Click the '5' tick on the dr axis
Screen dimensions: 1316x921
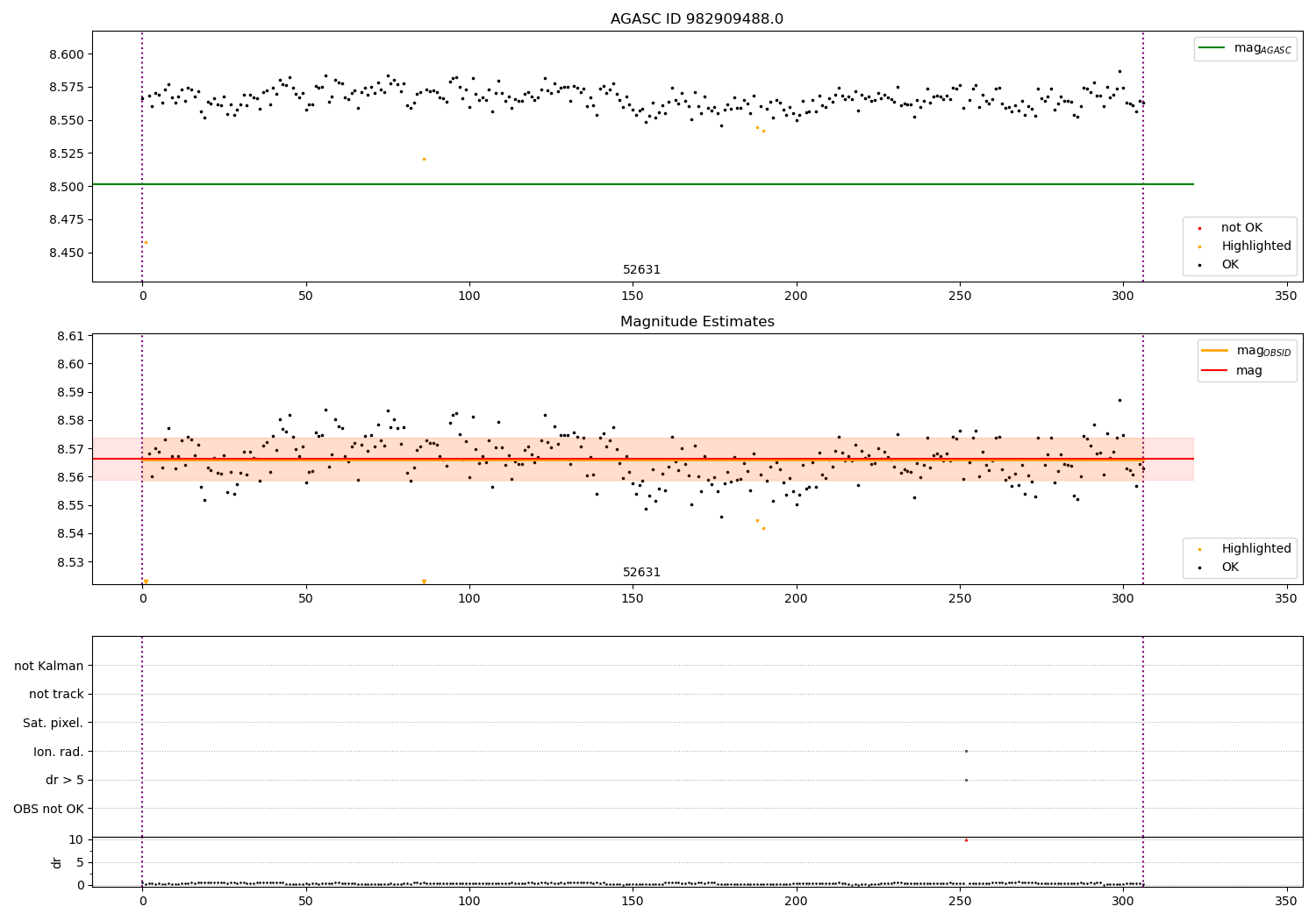click(81, 863)
